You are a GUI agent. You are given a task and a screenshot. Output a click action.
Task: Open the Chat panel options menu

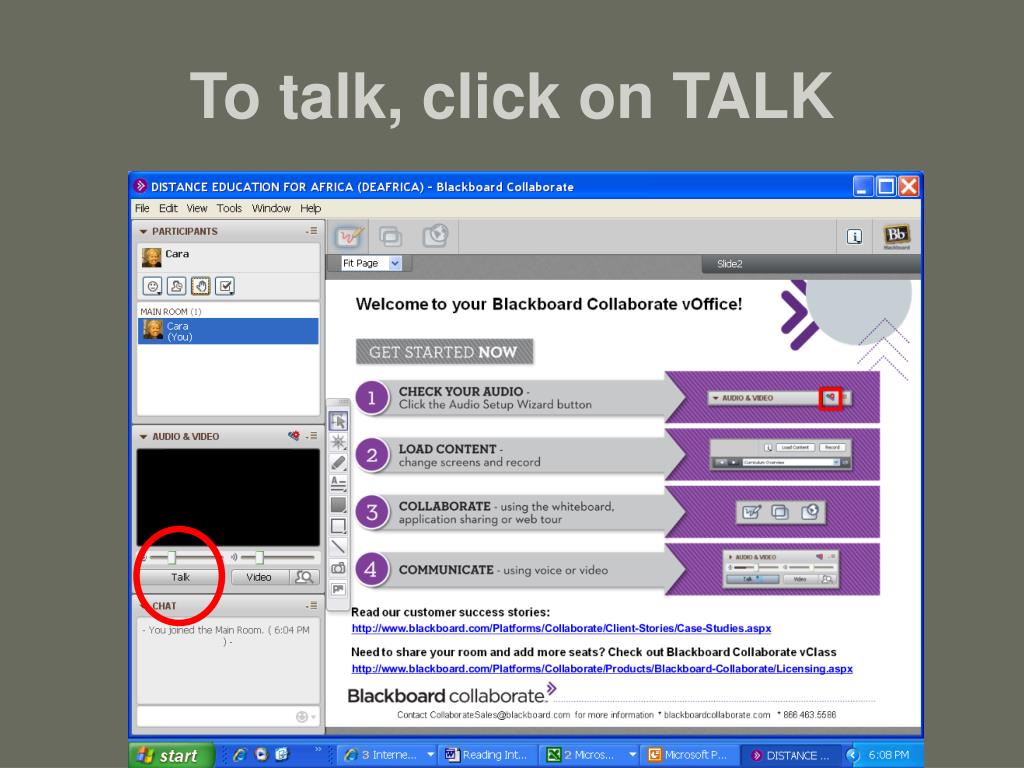click(x=312, y=605)
